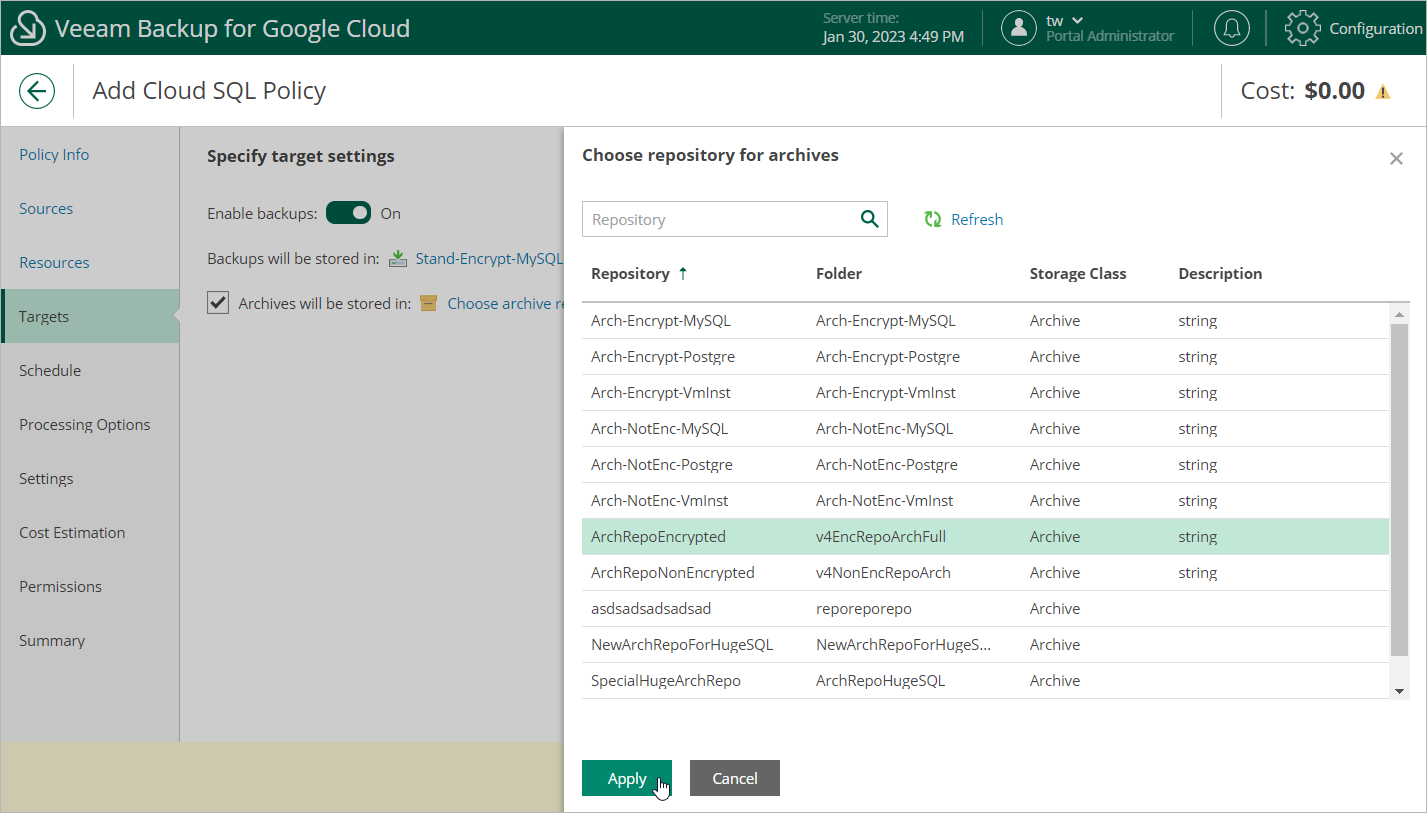The width and height of the screenshot is (1427, 813).
Task: Click the list scrollbar down arrow
Action: [1399, 691]
